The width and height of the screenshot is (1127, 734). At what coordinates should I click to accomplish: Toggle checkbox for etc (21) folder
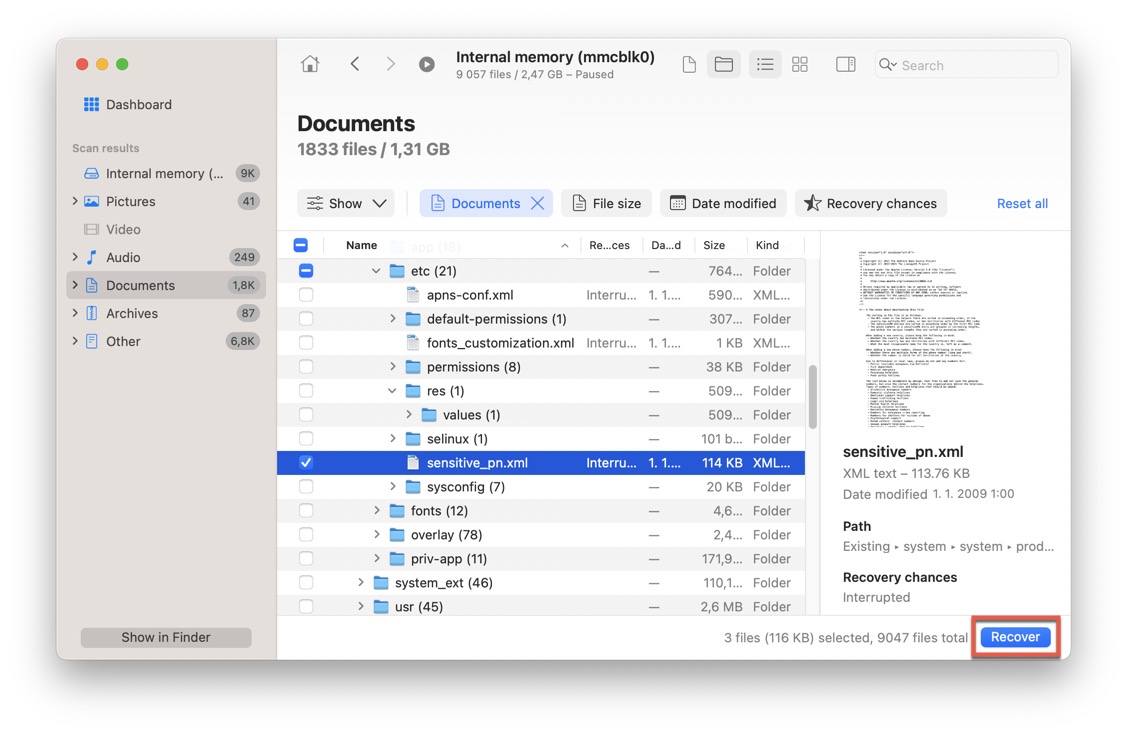click(x=306, y=271)
